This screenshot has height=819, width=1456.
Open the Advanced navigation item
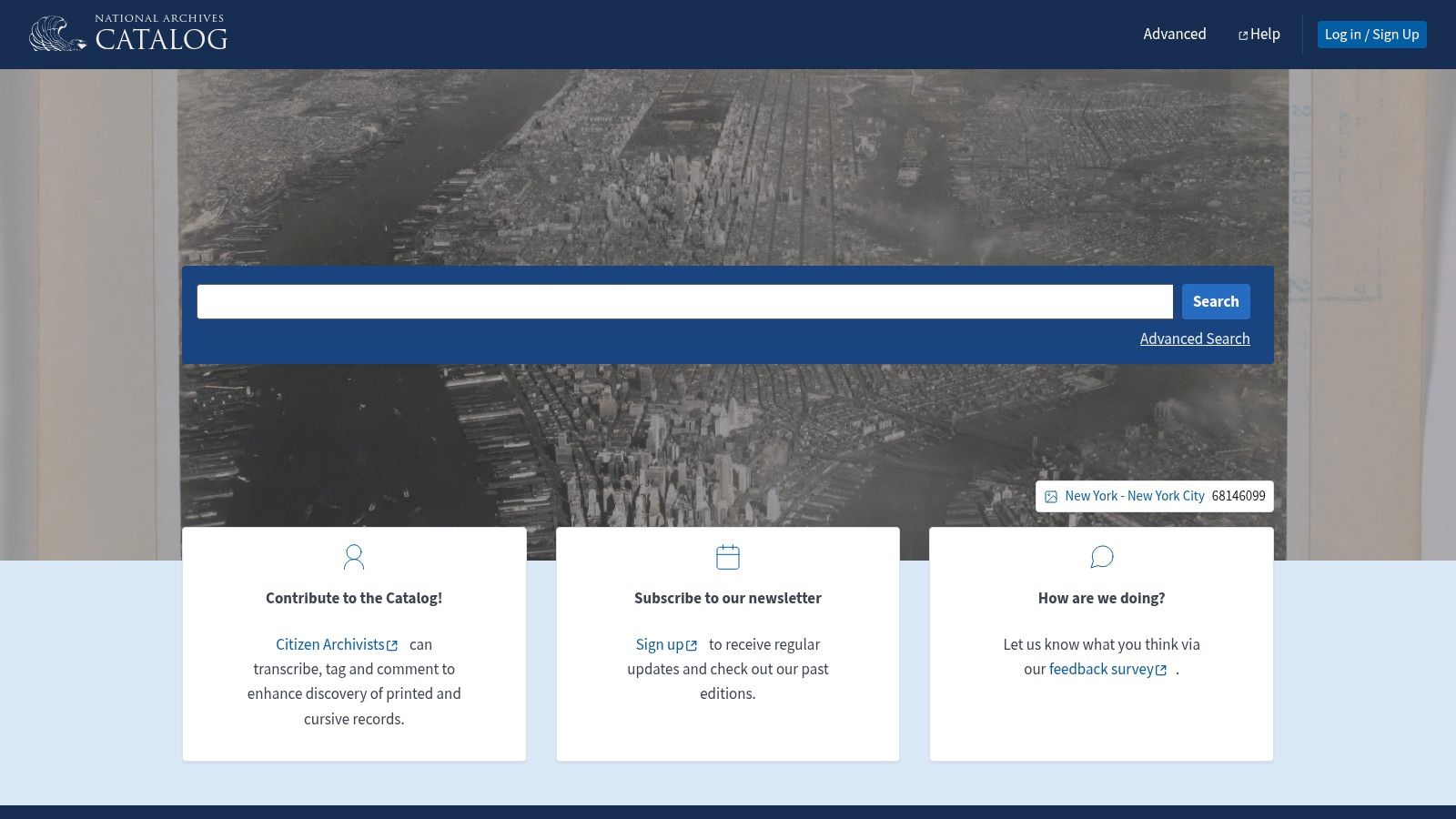click(x=1174, y=35)
